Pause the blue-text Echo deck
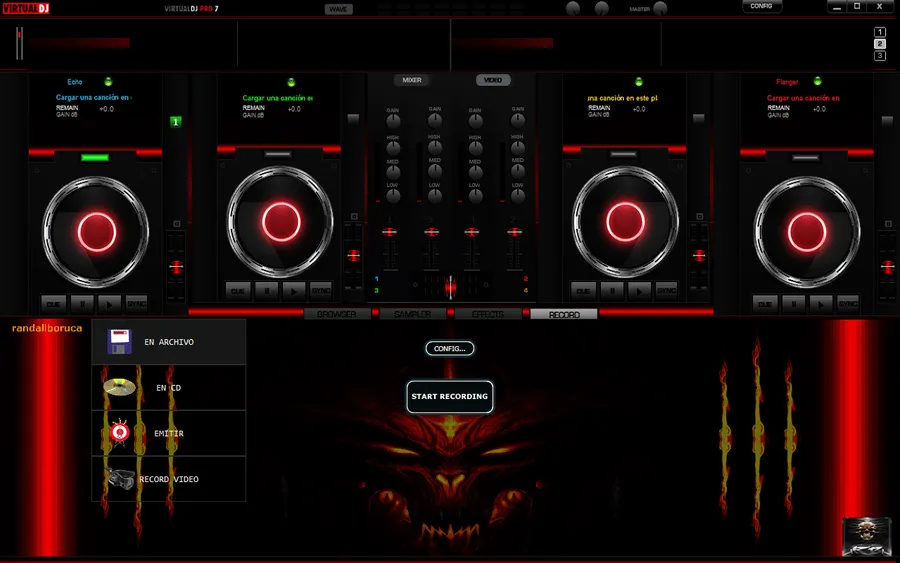This screenshot has height=563, width=900. pyautogui.click(x=82, y=304)
